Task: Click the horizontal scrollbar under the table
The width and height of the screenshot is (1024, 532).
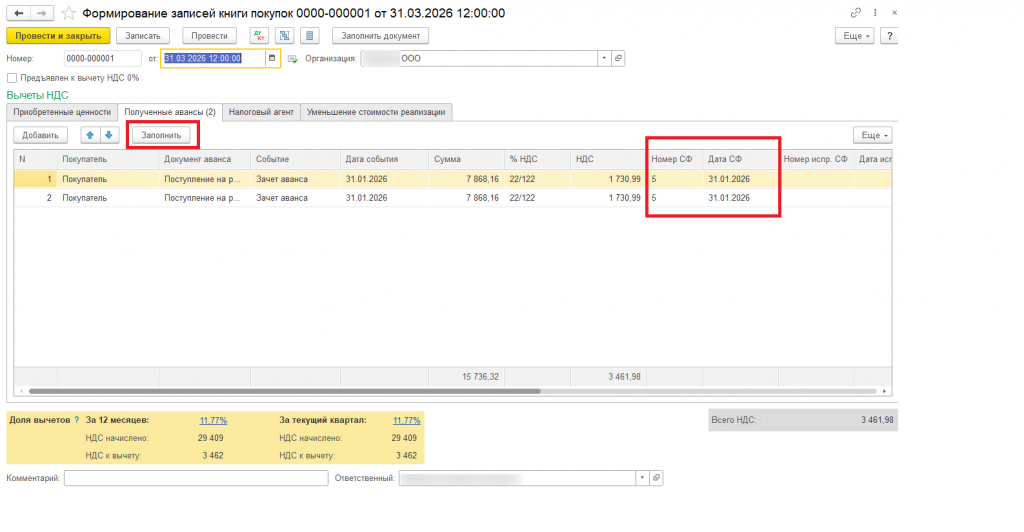Action: 285,391
